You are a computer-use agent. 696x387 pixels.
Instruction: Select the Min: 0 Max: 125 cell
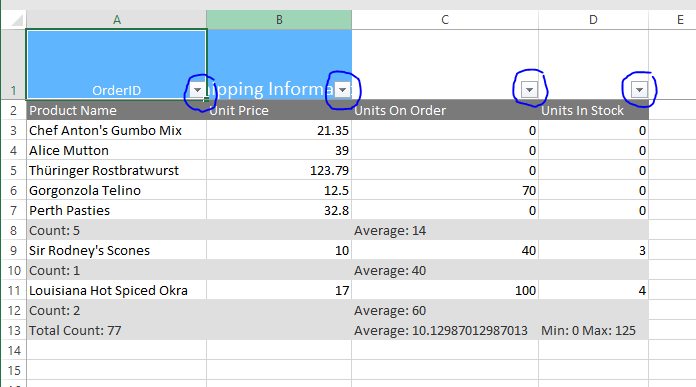(593, 331)
